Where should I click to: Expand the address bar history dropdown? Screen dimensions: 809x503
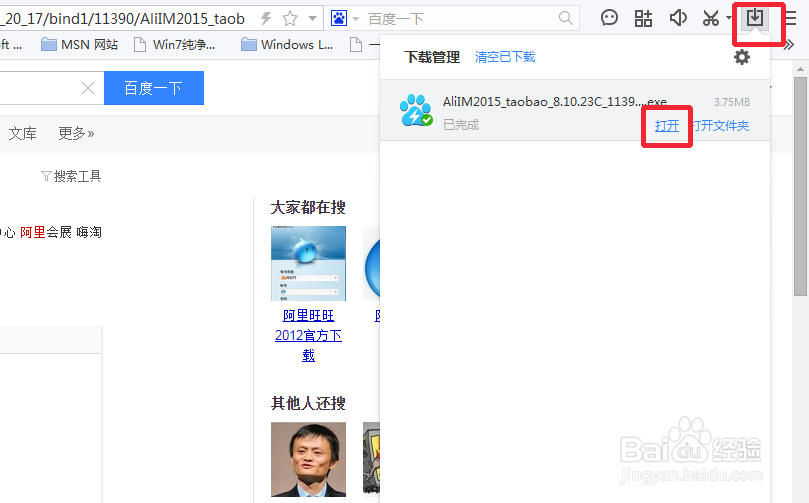[312, 19]
